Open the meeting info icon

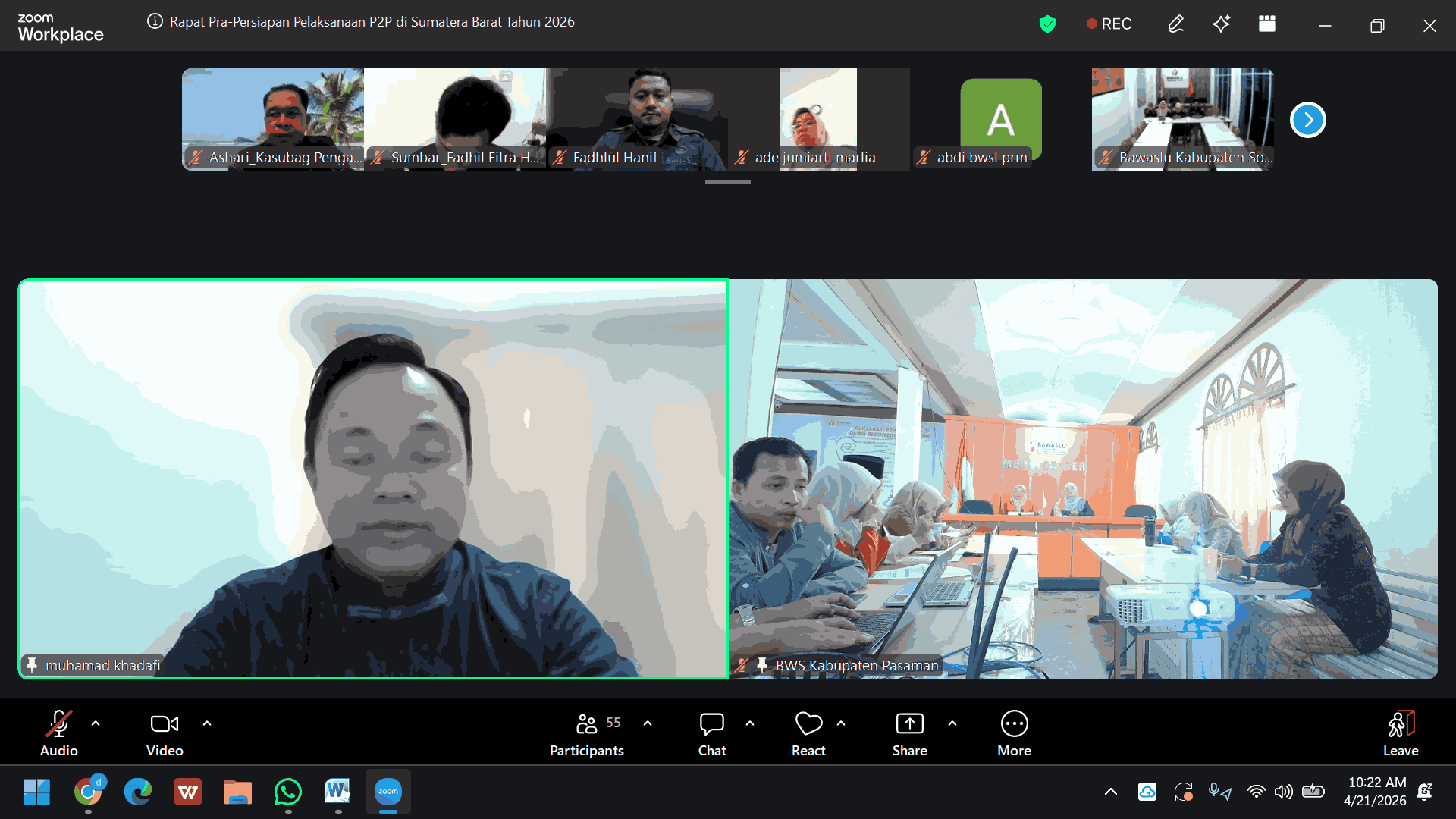[155, 21]
